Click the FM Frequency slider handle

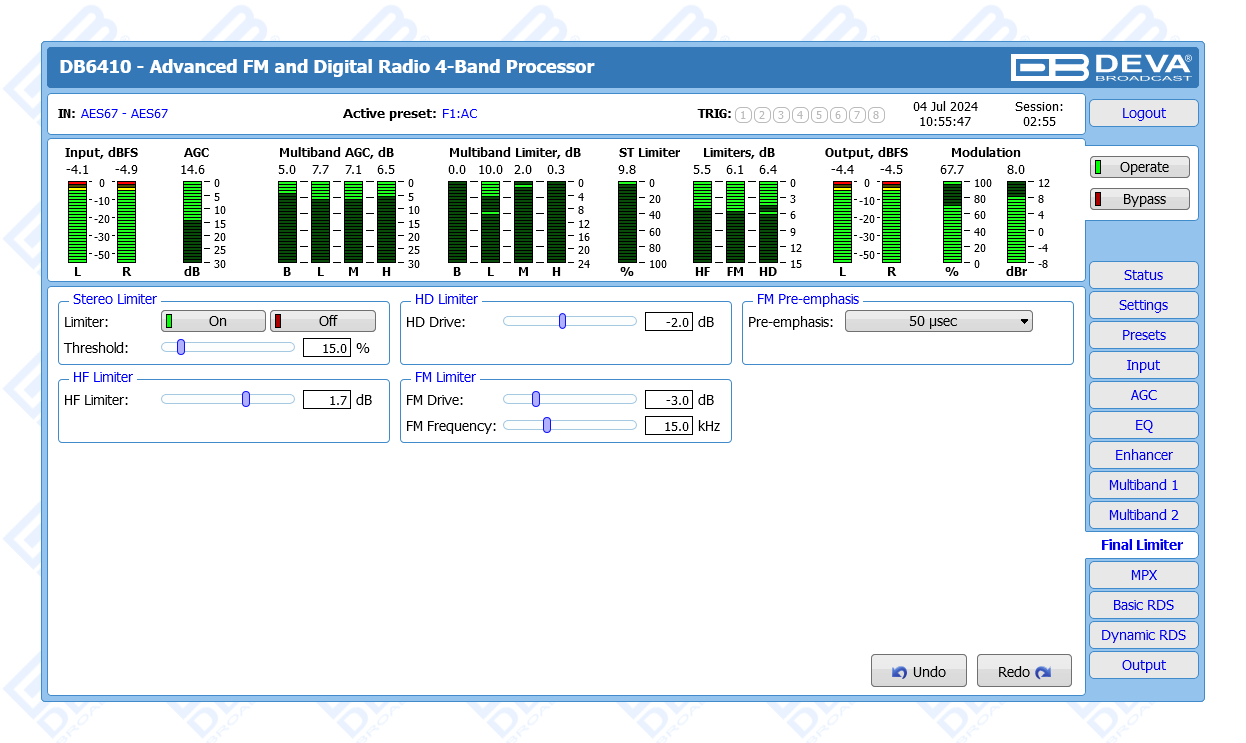point(547,425)
